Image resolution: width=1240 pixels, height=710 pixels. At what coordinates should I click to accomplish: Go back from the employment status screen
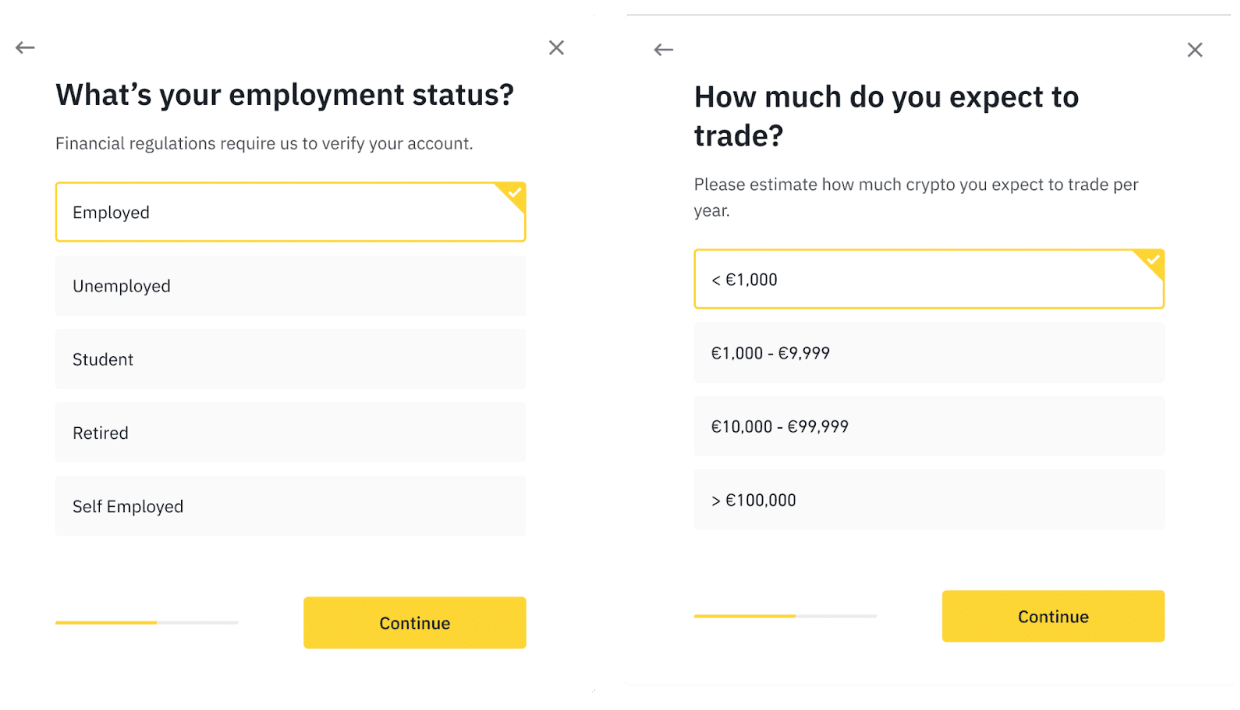tap(26, 47)
